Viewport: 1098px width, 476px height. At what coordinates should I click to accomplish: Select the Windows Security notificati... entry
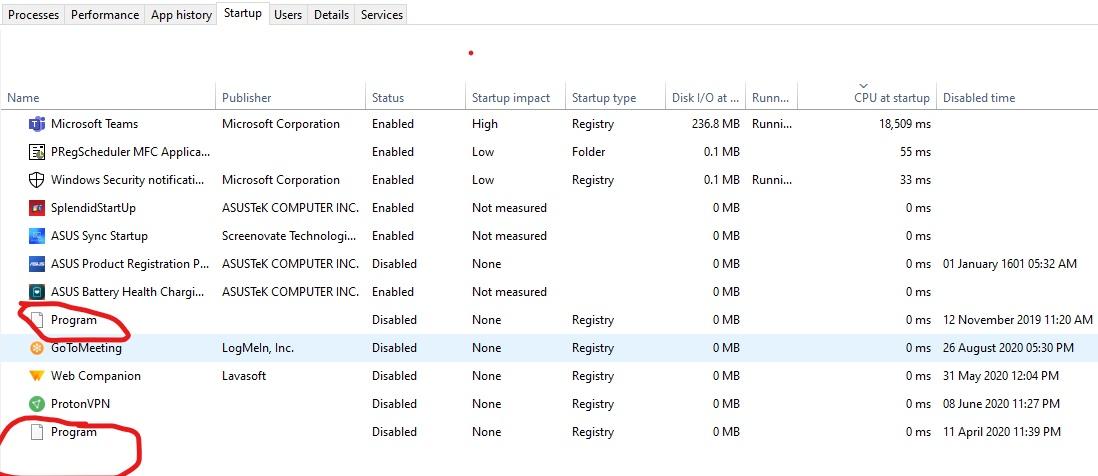click(129, 180)
